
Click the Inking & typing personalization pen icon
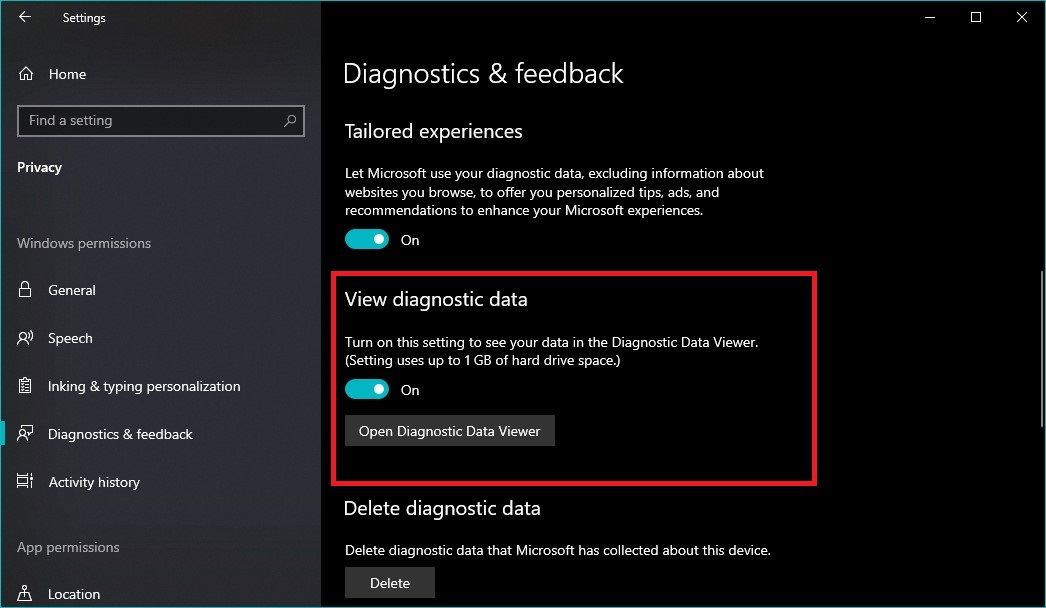(x=27, y=386)
